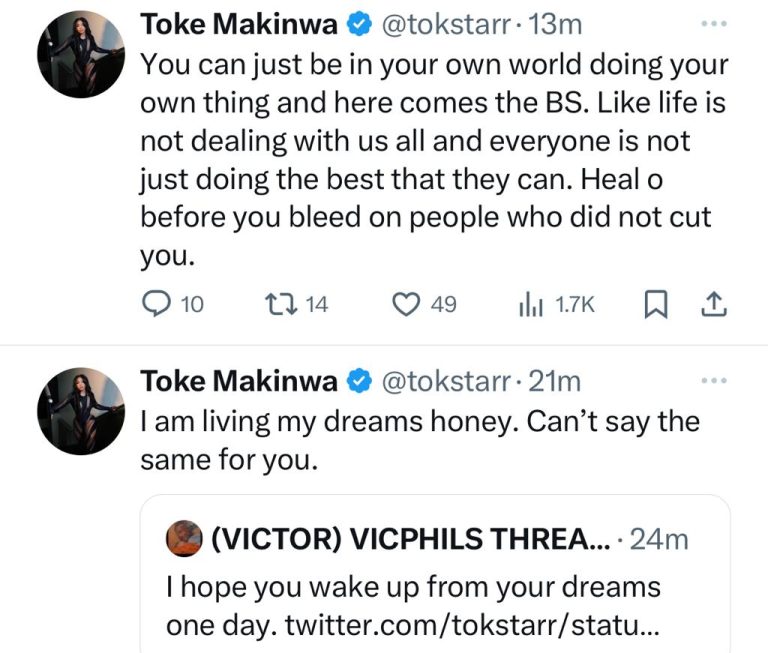Click the 21m timestamp of second tweet

tap(558, 381)
